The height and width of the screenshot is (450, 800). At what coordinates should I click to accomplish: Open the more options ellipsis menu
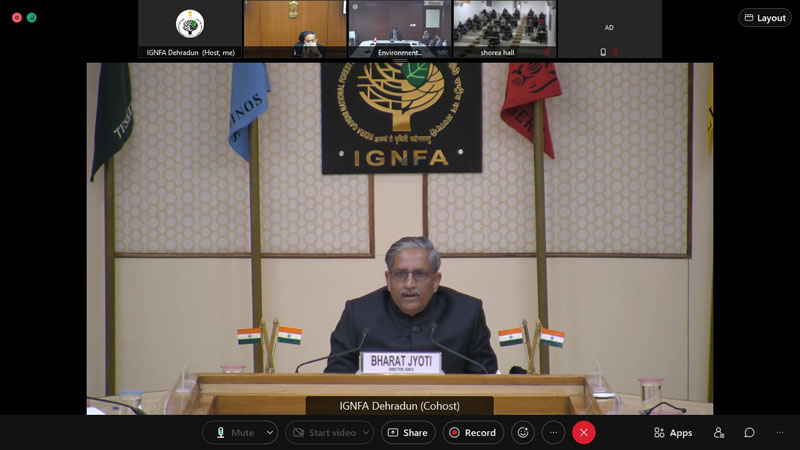[x=553, y=433]
